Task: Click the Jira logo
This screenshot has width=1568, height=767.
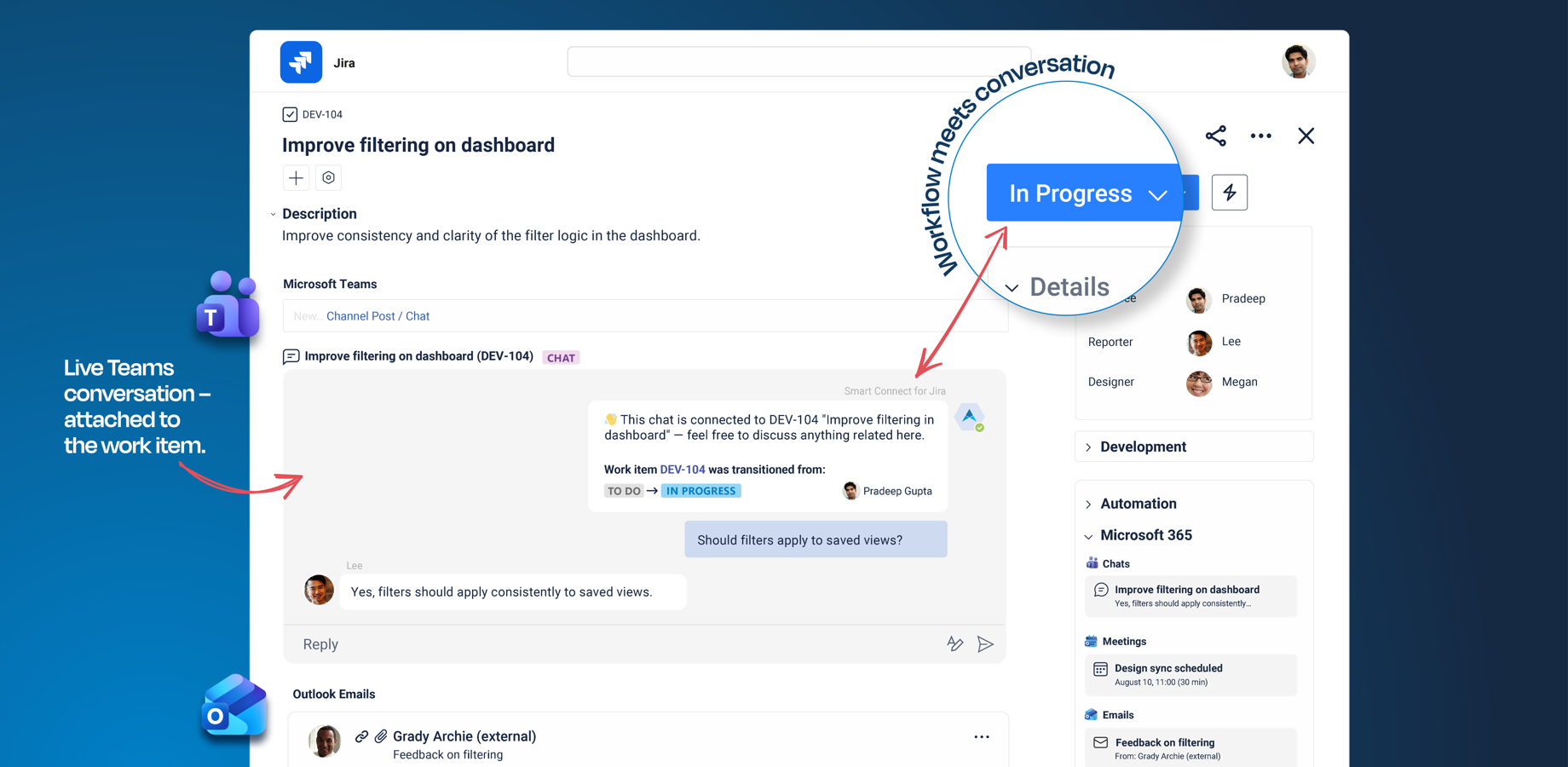Action: (301, 61)
